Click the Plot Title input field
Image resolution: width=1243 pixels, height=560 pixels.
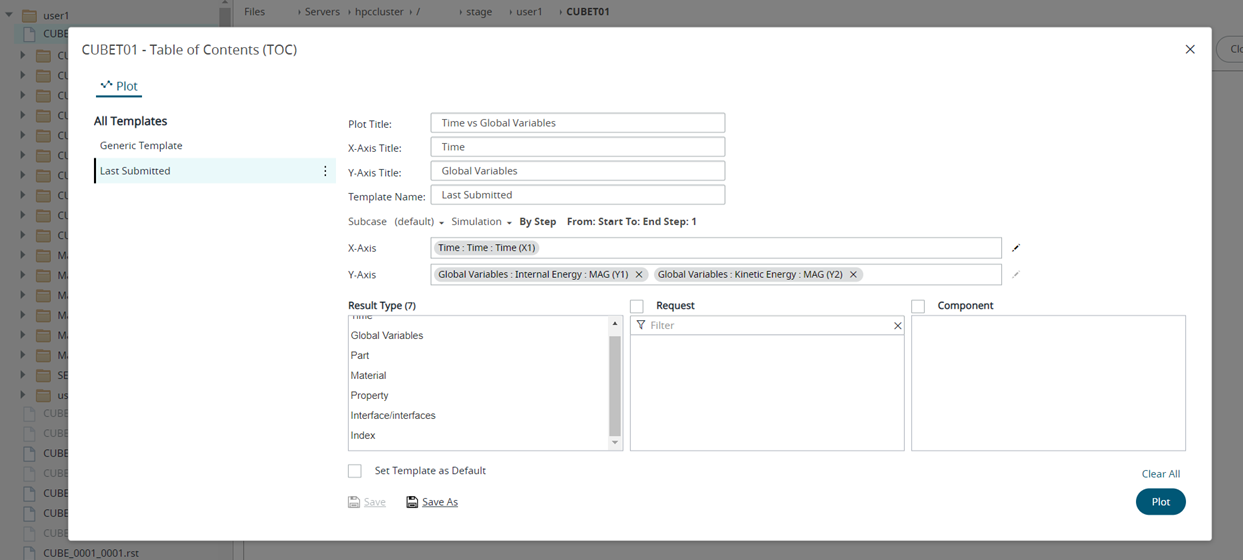pos(578,123)
